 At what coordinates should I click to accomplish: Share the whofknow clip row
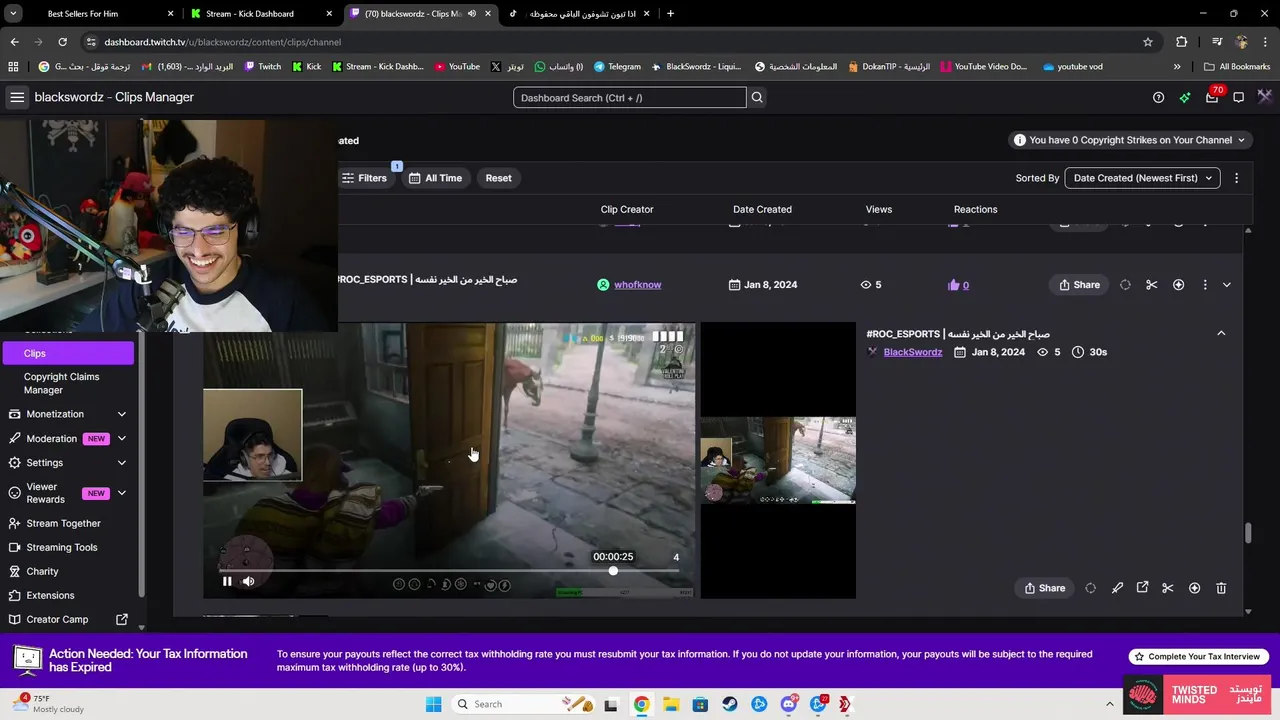tap(1079, 285)
